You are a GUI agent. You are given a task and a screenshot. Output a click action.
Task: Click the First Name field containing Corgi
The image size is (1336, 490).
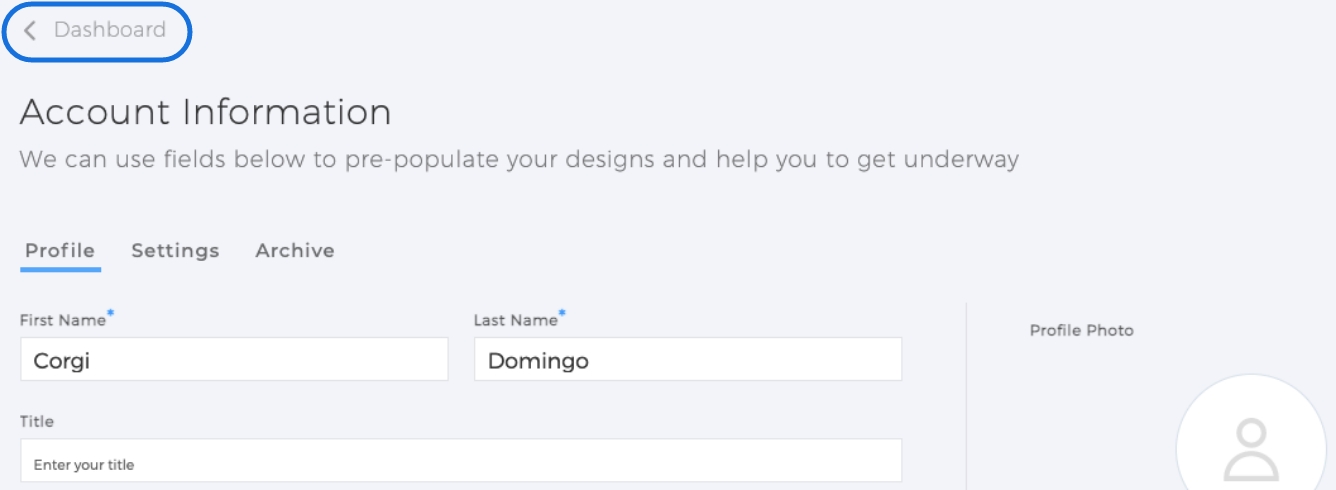tap(234, 359)
